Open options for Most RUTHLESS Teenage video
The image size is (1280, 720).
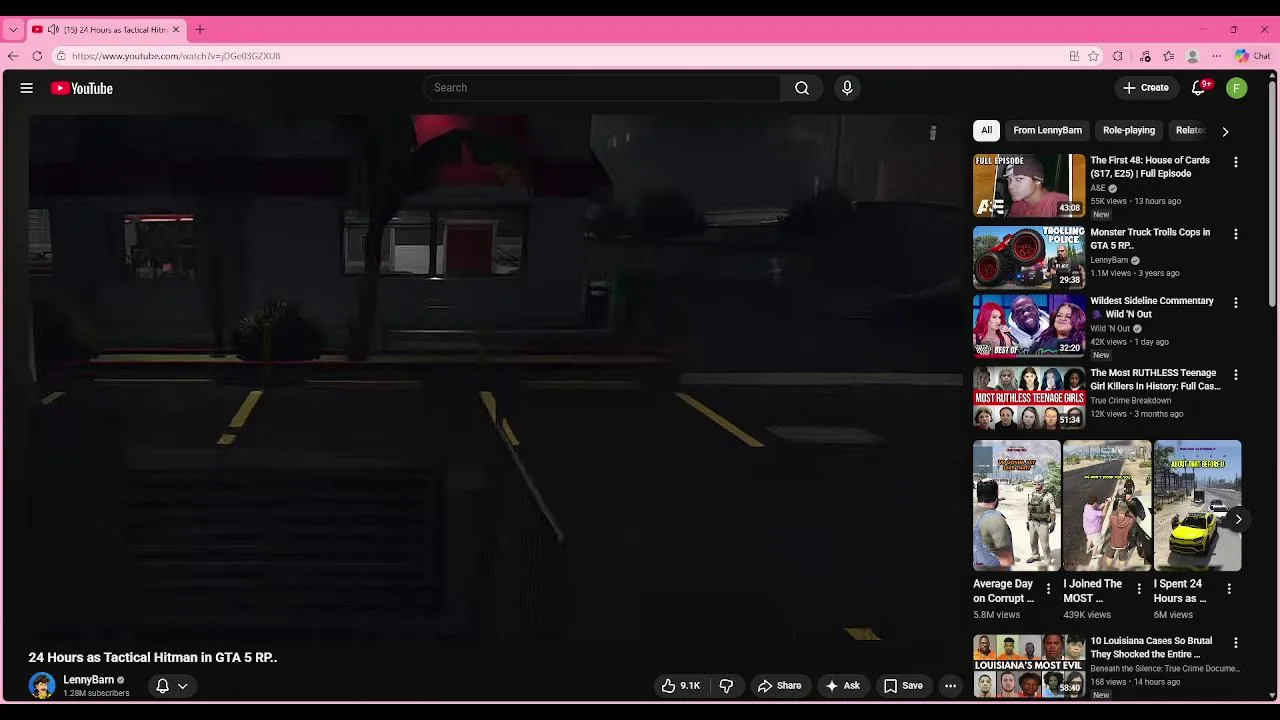click(1236, 375)
